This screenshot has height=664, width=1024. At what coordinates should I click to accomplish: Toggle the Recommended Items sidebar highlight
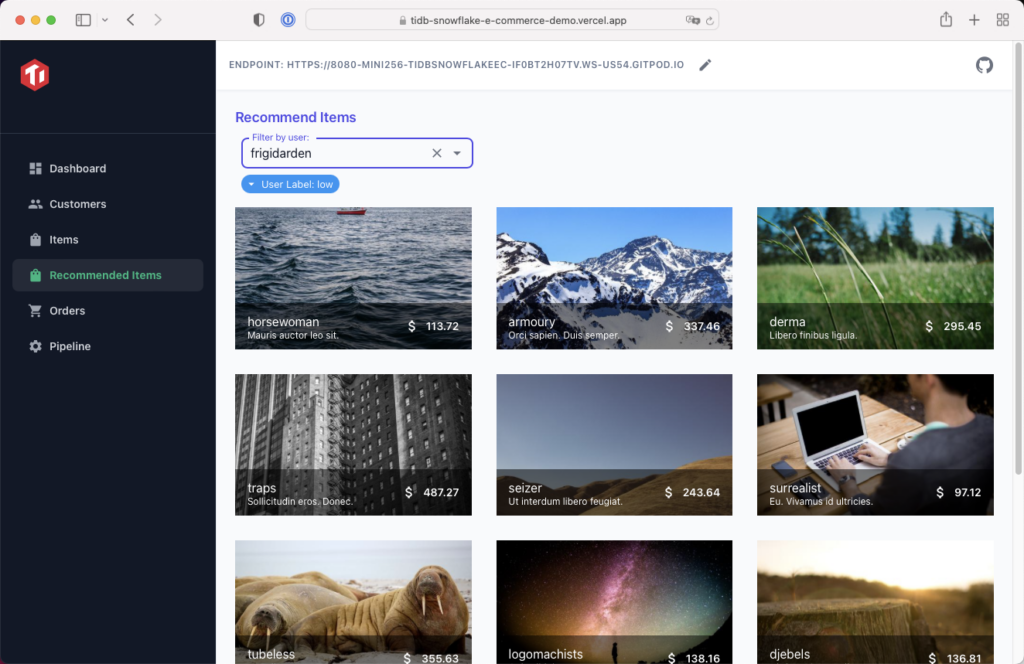coord(107,275)
